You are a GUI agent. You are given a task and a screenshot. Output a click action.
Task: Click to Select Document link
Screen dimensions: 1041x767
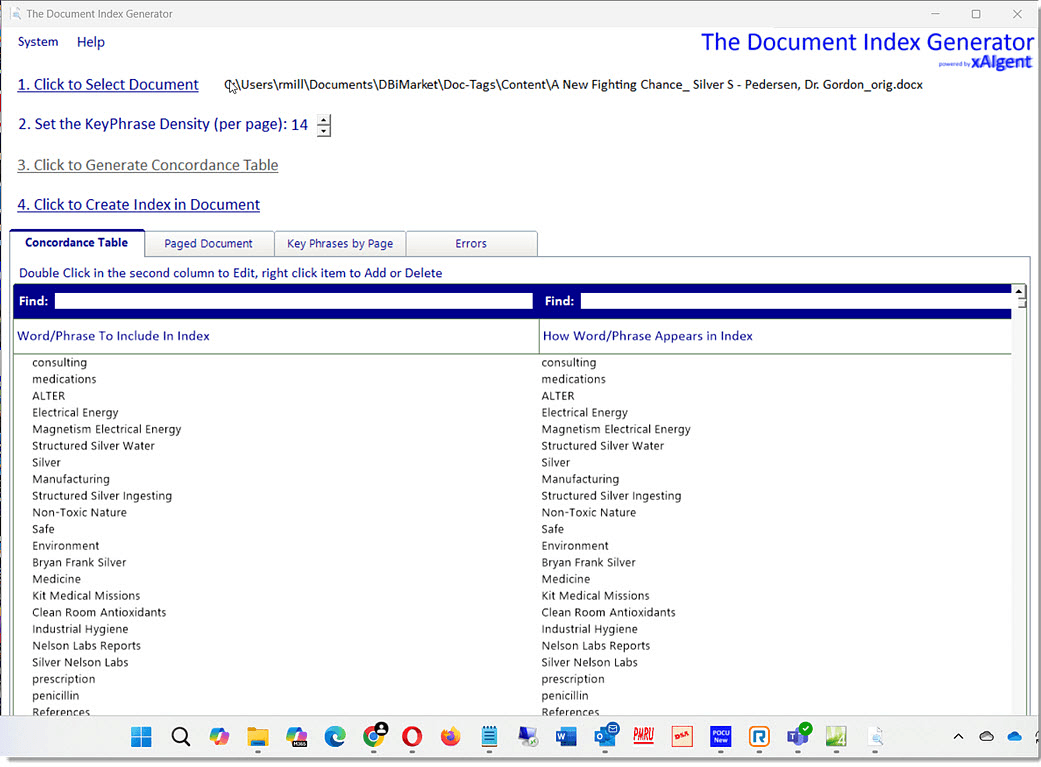(x=108, y=84)
